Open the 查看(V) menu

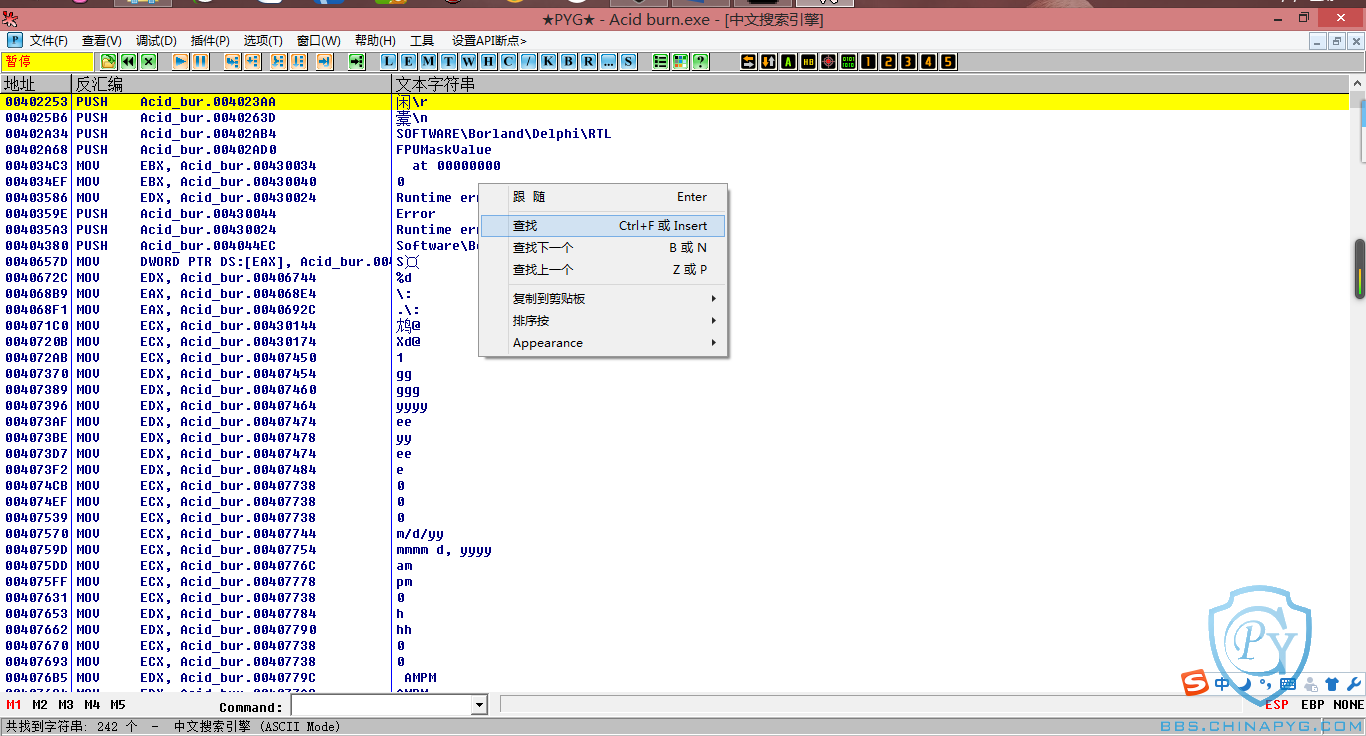(x=102, y=40)
